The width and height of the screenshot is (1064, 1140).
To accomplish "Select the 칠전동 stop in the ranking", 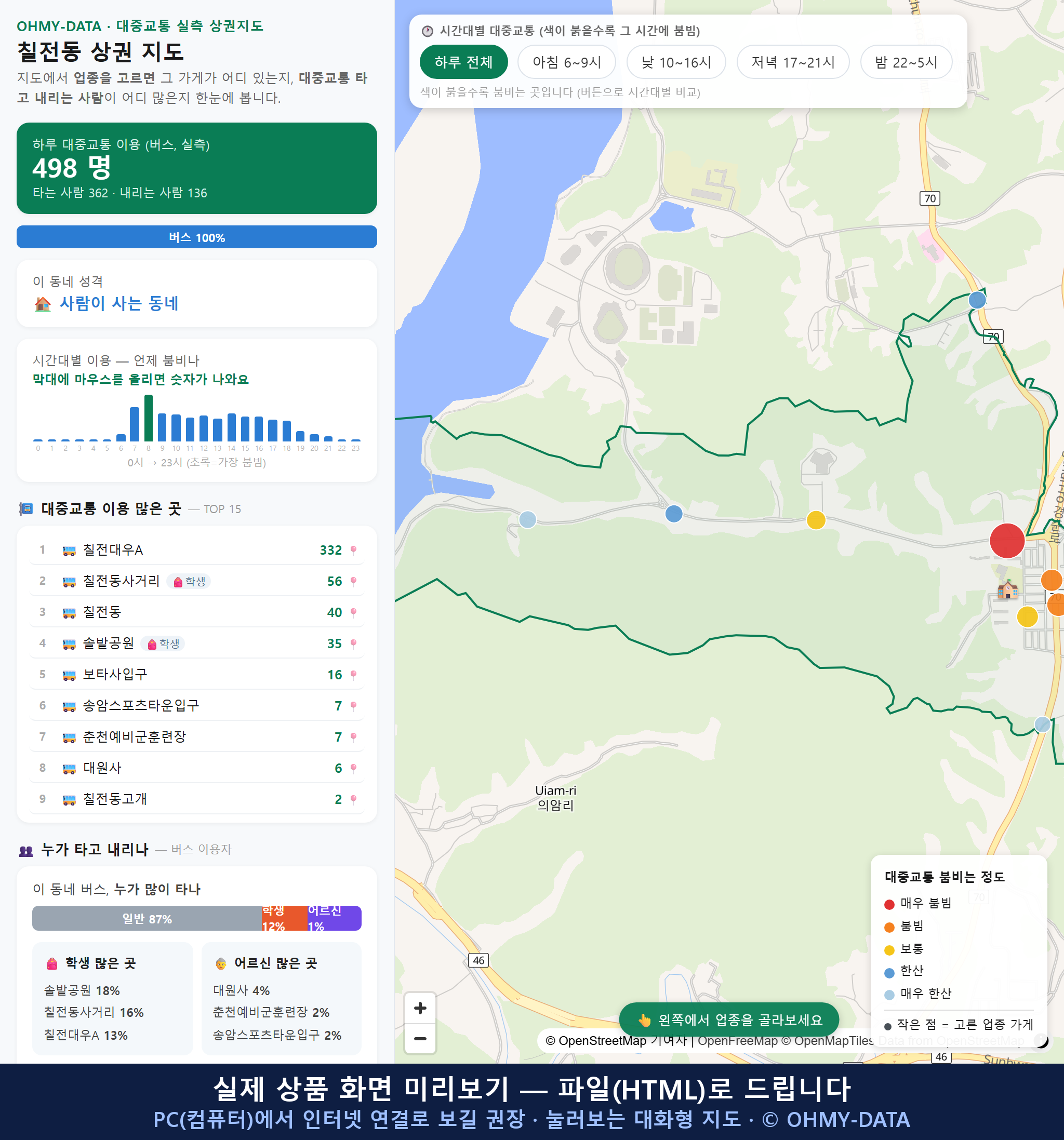I will point(197,612).
